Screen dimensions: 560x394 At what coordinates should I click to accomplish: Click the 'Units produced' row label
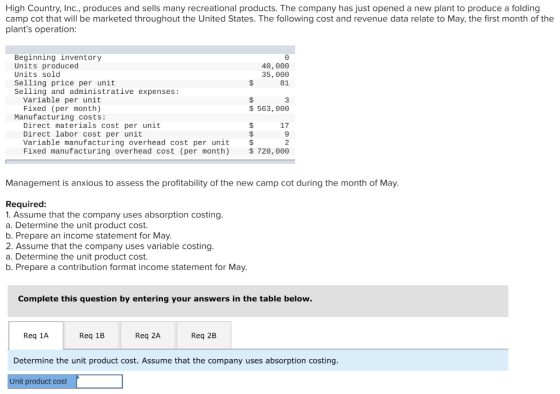pos(46,66)
